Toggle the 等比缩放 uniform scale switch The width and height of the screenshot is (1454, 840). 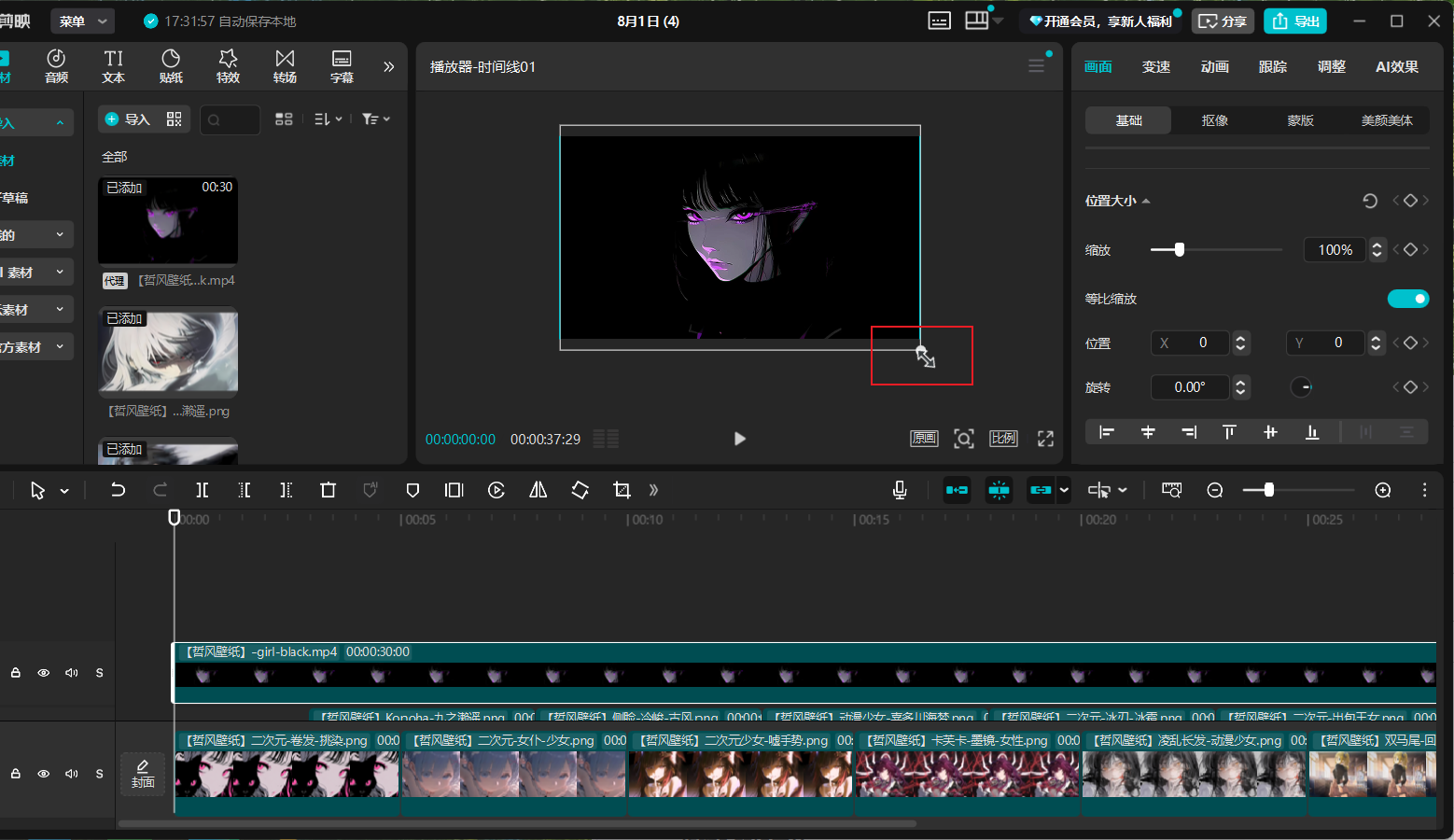click(1408, 299)
